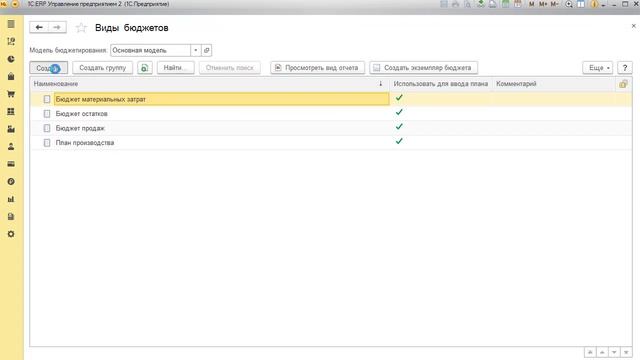Go back with the left arrow
640x360 pixels.
pyautogui.click(x=39, y=27)
